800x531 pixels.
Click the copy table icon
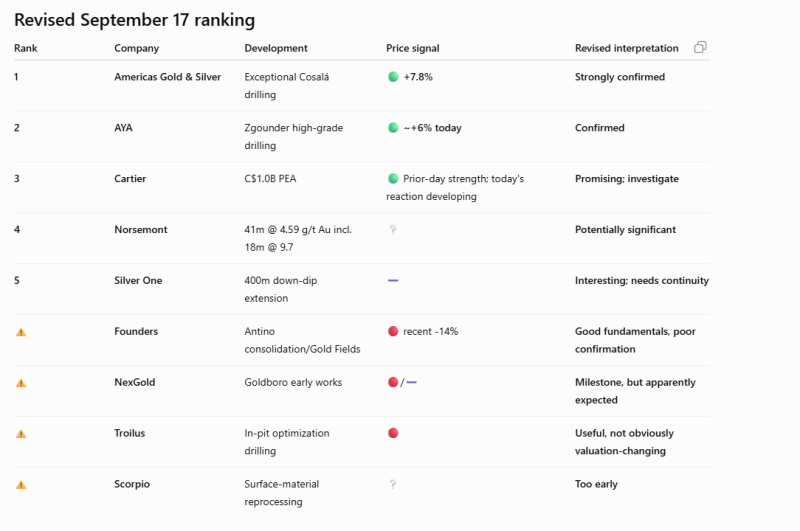click(700, 47)
